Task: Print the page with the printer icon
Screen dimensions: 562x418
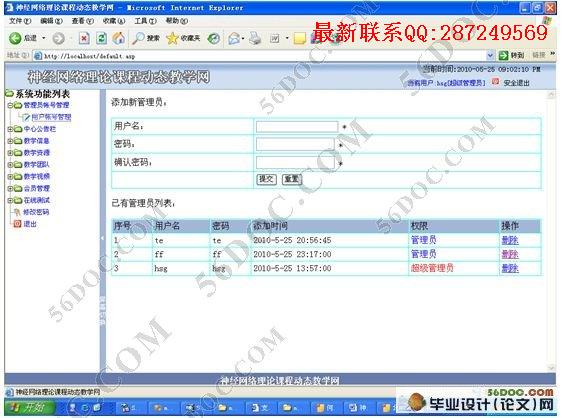Action: click(x=255, y=38)
